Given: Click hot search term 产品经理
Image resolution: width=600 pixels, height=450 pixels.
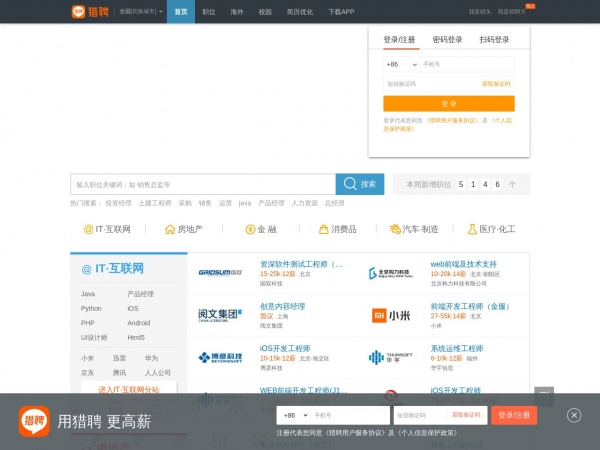Looking at the screenshot, I should point(271,203).
